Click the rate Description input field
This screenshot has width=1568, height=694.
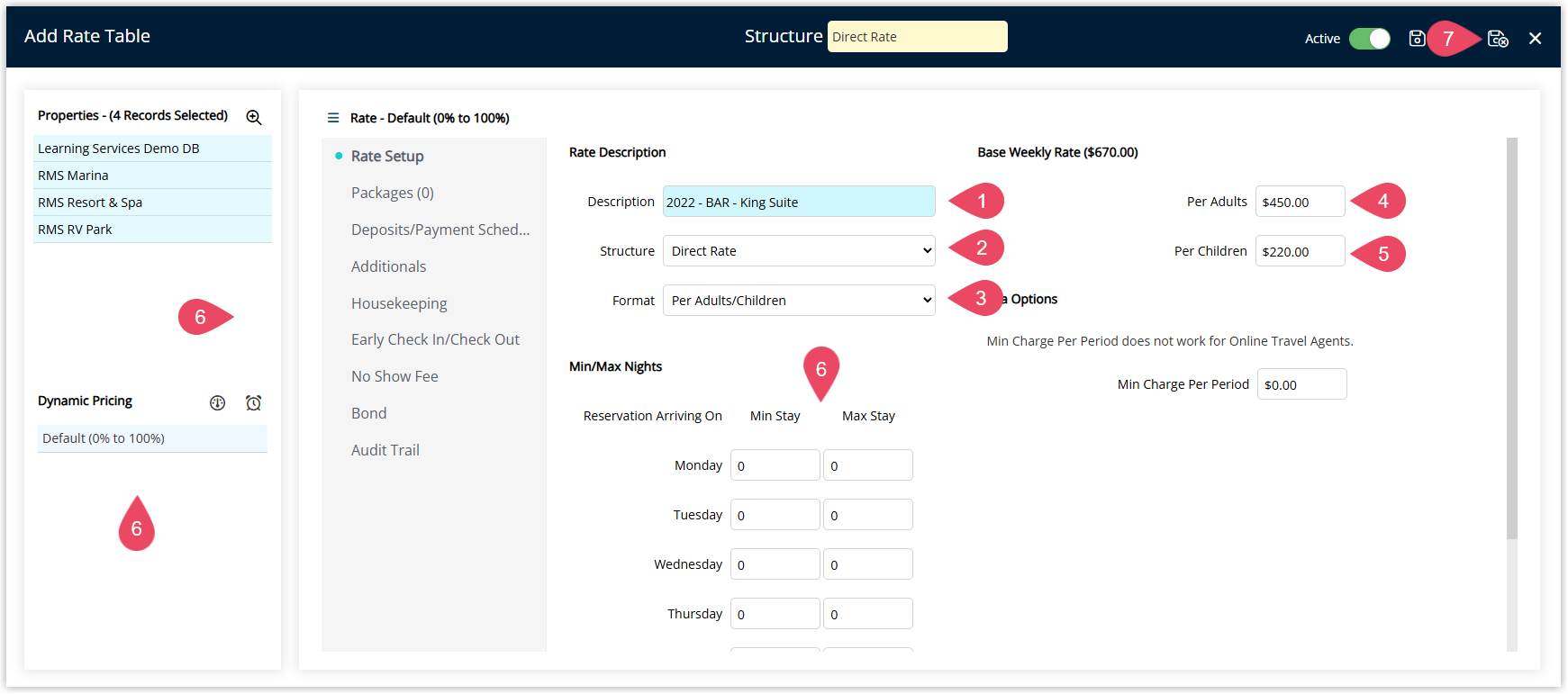799,202
